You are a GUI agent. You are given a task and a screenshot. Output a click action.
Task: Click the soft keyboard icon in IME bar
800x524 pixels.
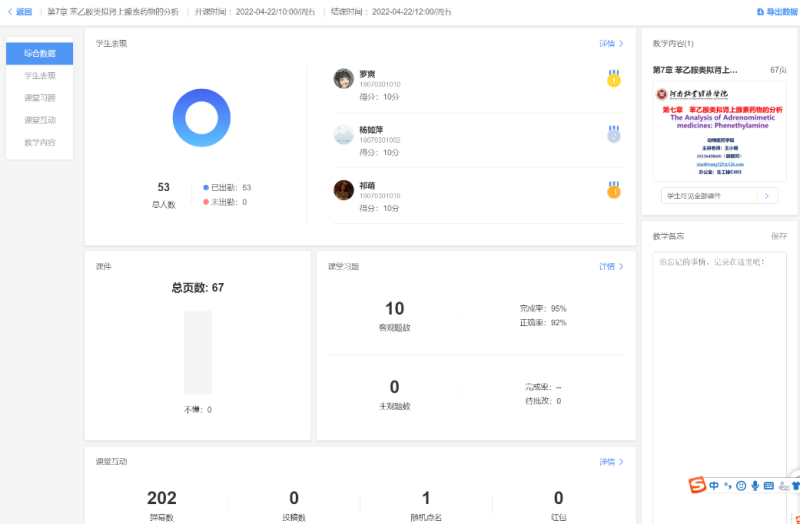click(x=769, y=486)
